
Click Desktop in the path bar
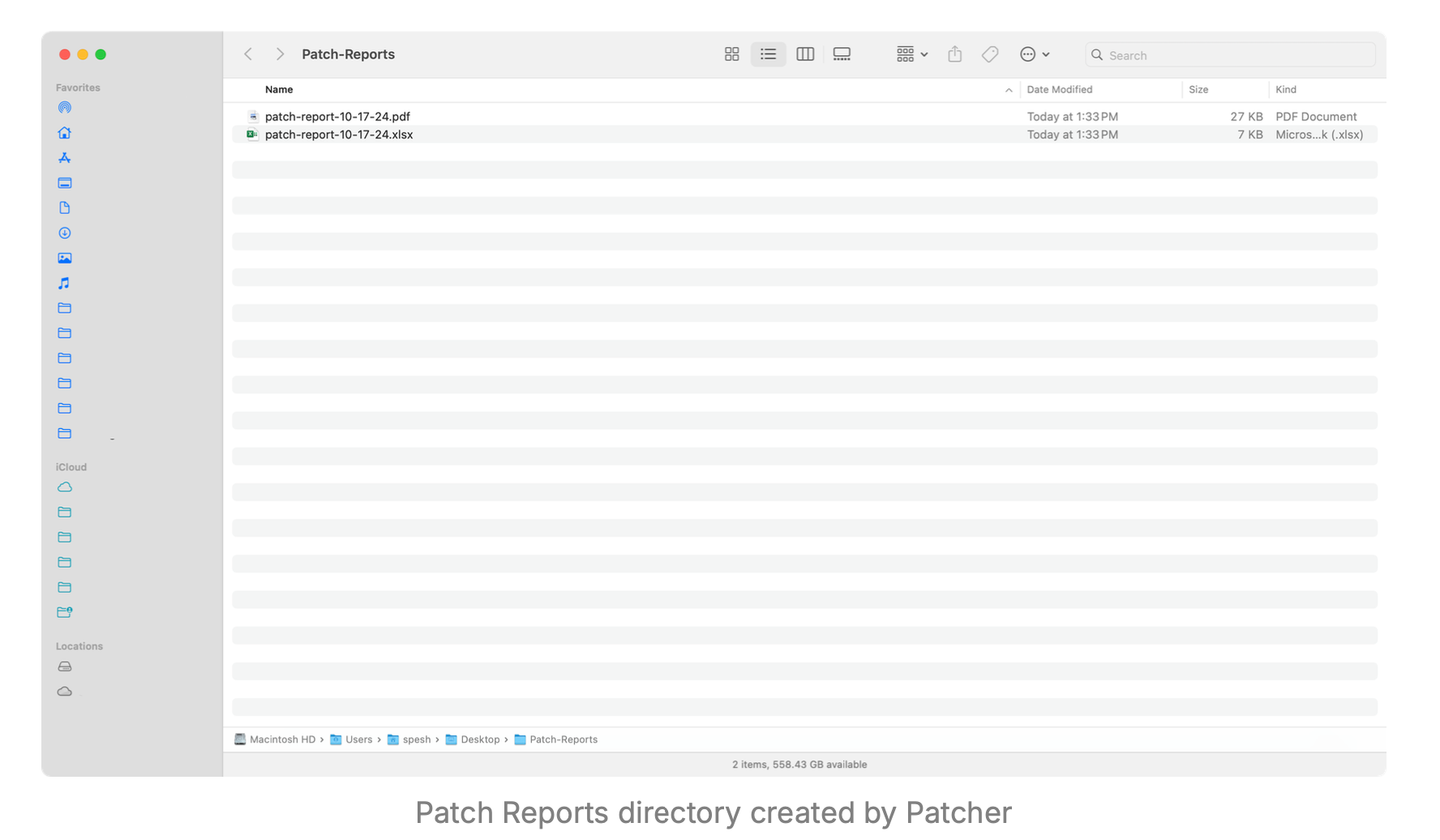pyautogui.click(x=473, y=739)
